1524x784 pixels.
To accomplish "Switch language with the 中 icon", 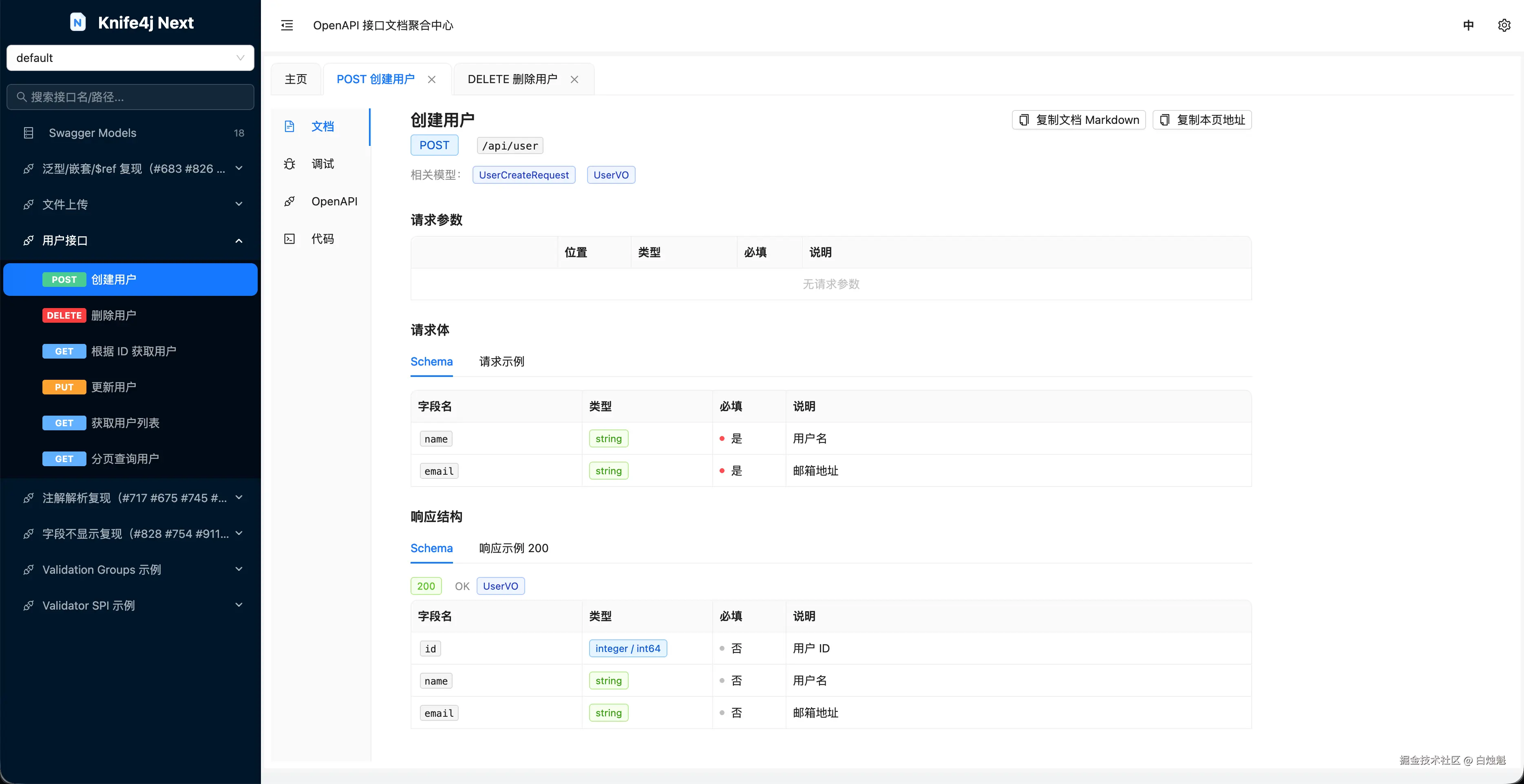I will coord(1469,25).
